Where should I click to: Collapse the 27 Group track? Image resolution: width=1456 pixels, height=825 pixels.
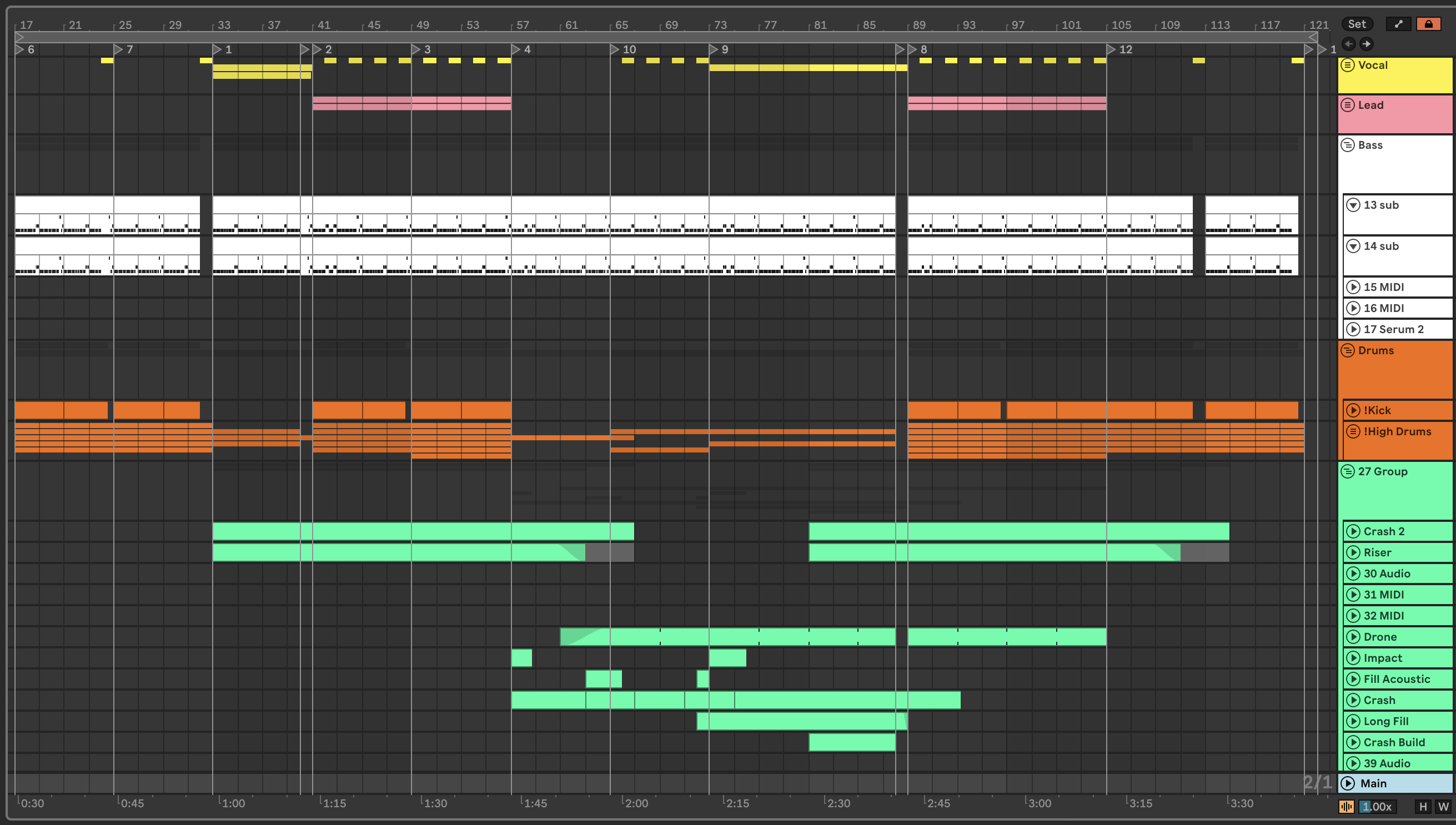(x=1348, y=471)
